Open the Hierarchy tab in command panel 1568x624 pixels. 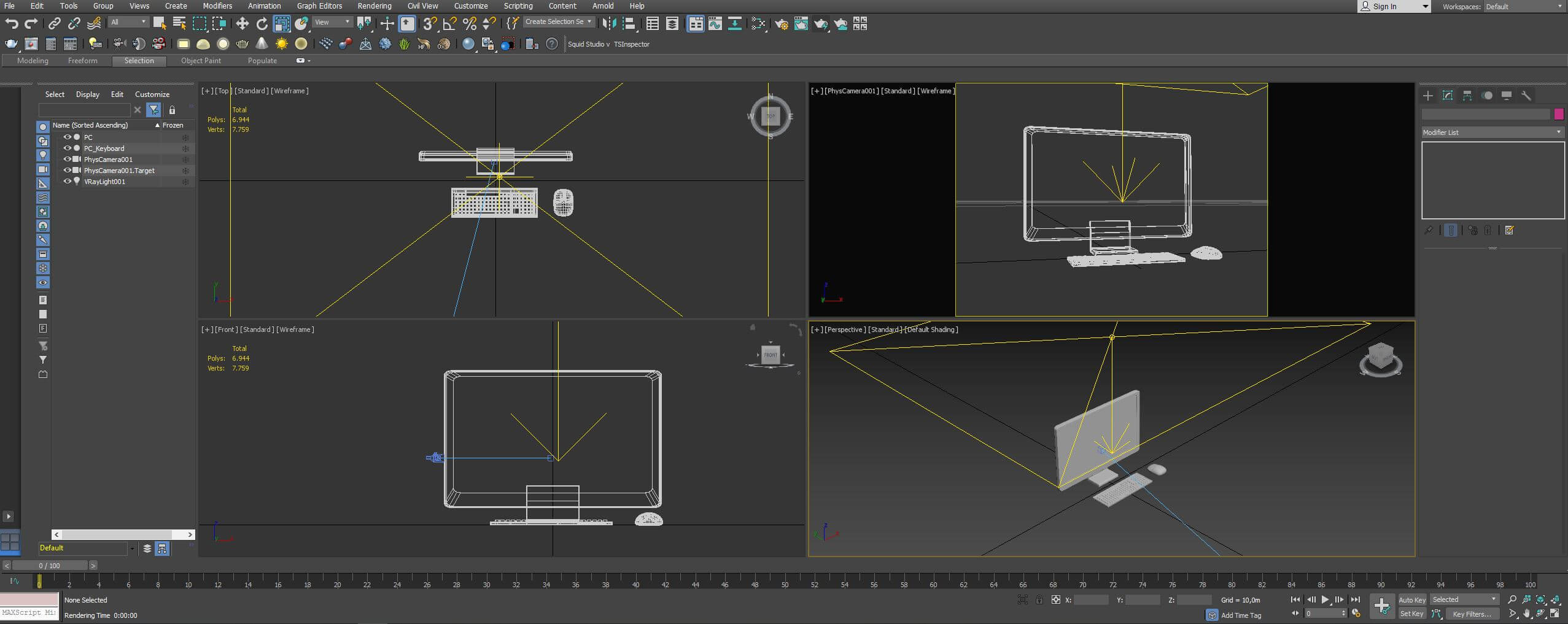[1467, 96]
